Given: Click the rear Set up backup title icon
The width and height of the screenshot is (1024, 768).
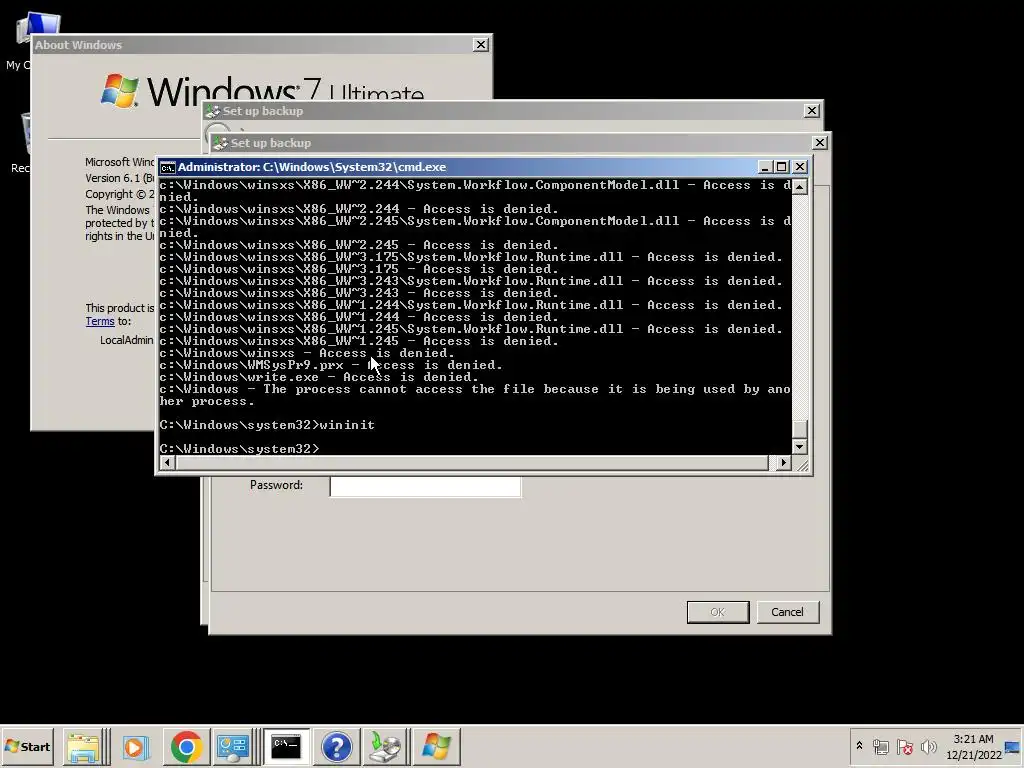Looking at the screenshot, I should coord(213,111).
